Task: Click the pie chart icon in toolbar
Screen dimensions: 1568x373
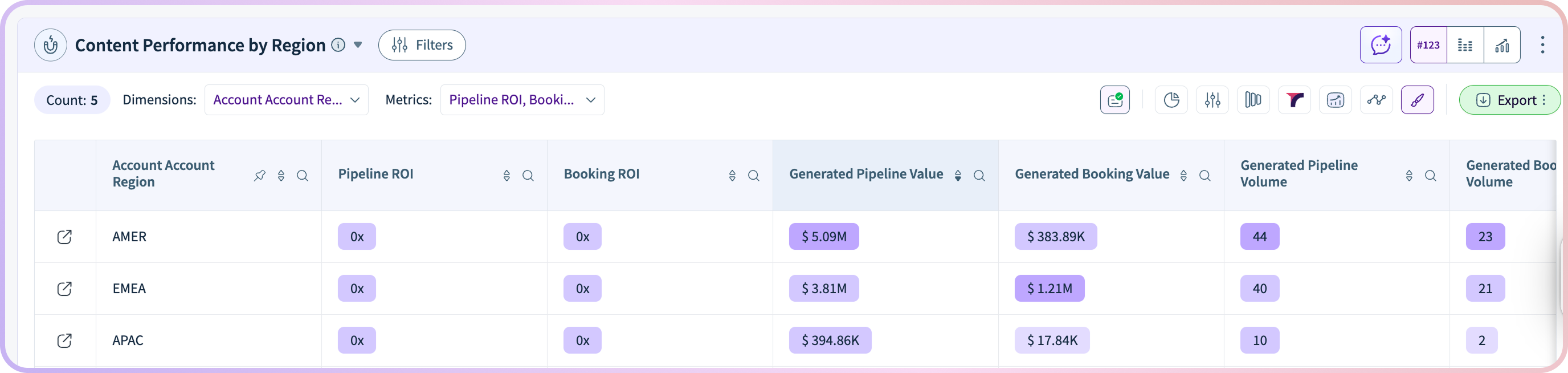Action: click(1171, 100)
